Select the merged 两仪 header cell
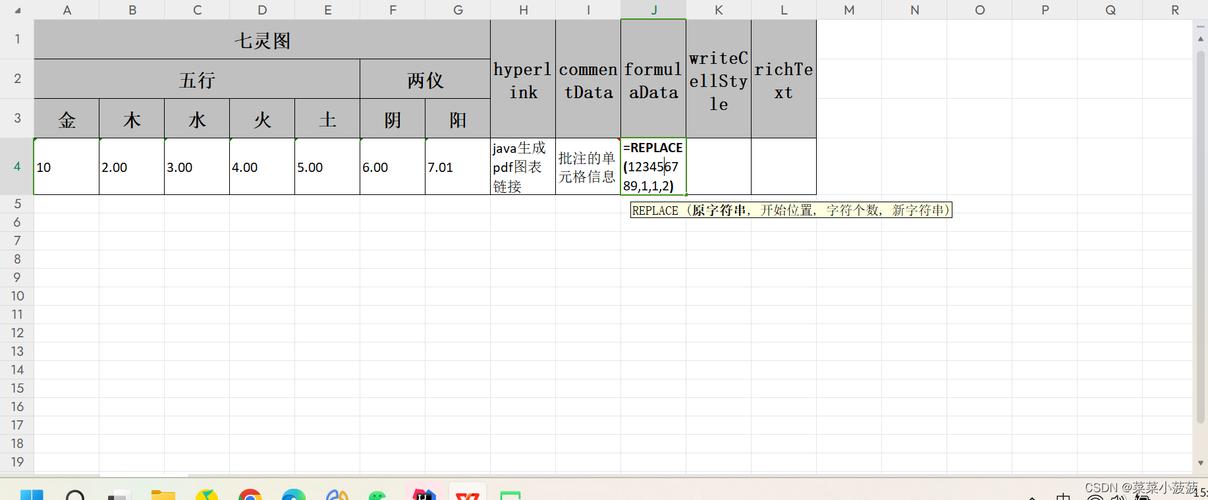 click(425, 79)
